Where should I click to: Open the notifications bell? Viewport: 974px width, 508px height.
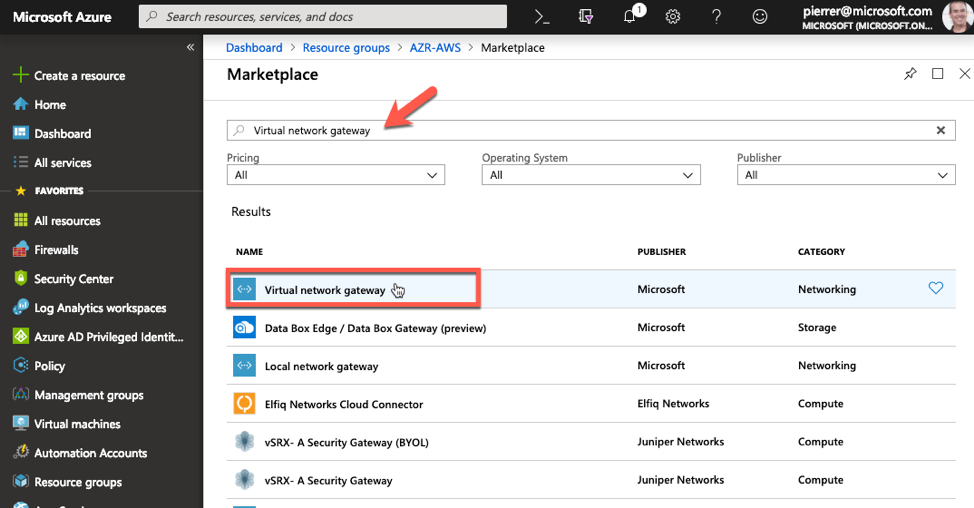(630, 17)
